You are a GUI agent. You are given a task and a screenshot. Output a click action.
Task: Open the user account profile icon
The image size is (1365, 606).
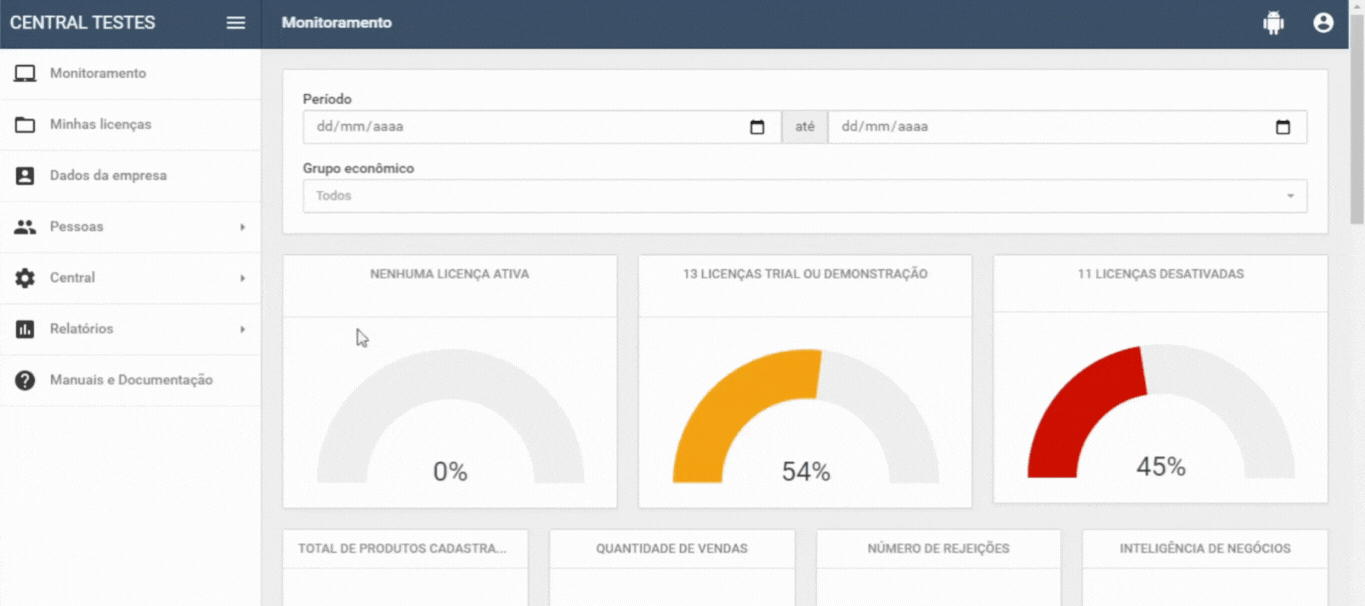coord(1323,23)
